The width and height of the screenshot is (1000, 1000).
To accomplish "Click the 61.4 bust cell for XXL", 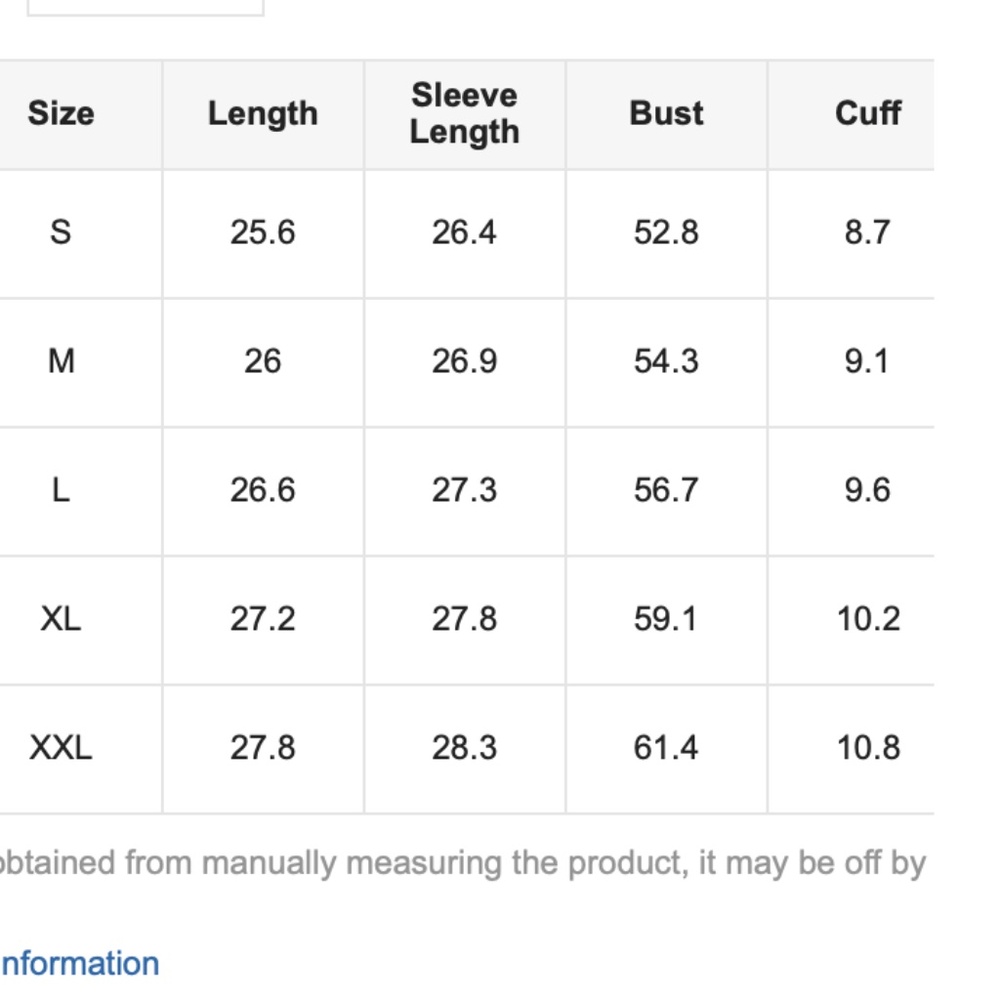I will tap(666, 748).
